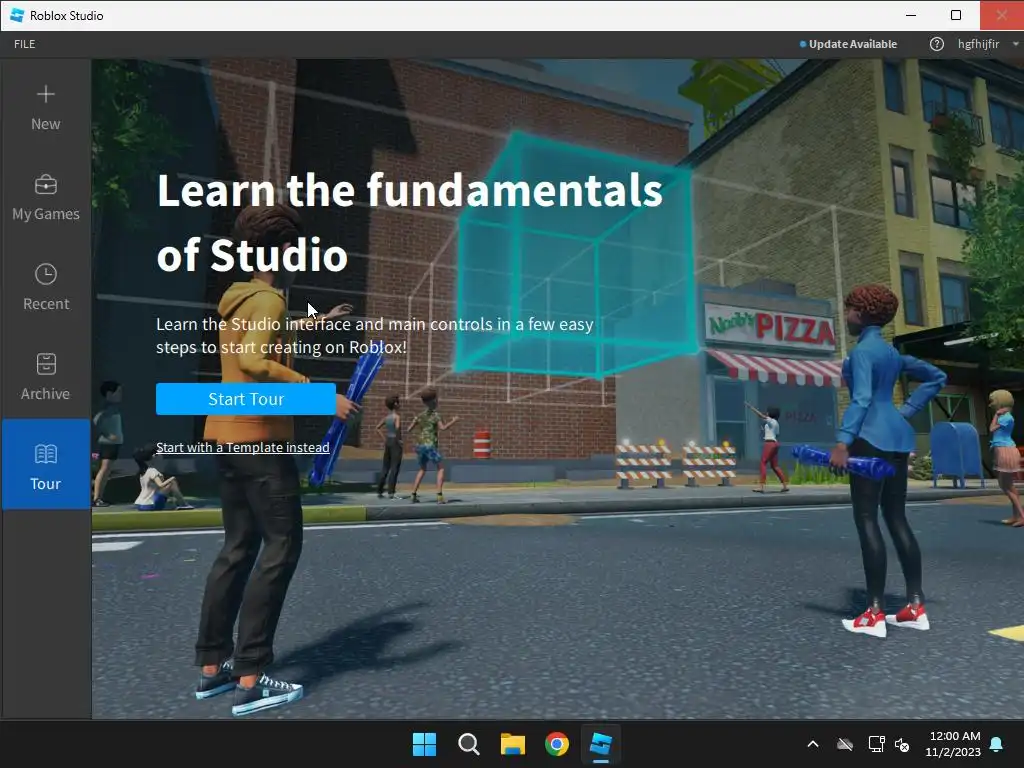The height and width of the screenshot is (768, 1024).
Task: Click the 'Learn the fundamentals of Studio' heading
Action: 409,222
